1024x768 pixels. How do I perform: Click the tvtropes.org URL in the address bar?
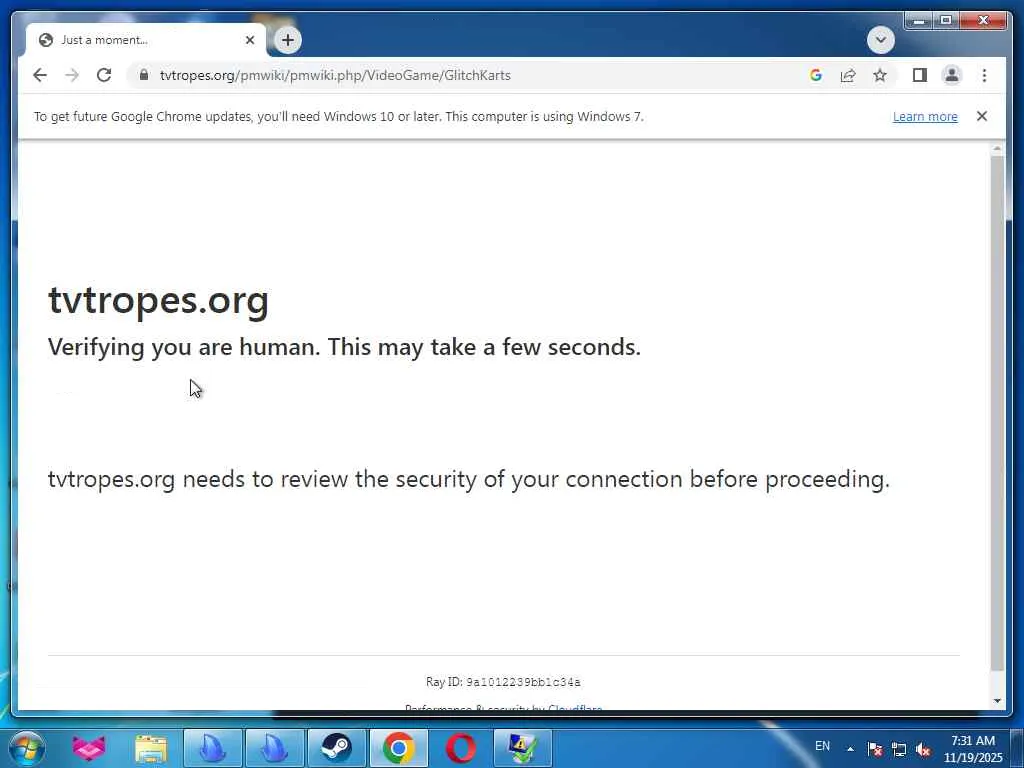(x=335, y=75)
